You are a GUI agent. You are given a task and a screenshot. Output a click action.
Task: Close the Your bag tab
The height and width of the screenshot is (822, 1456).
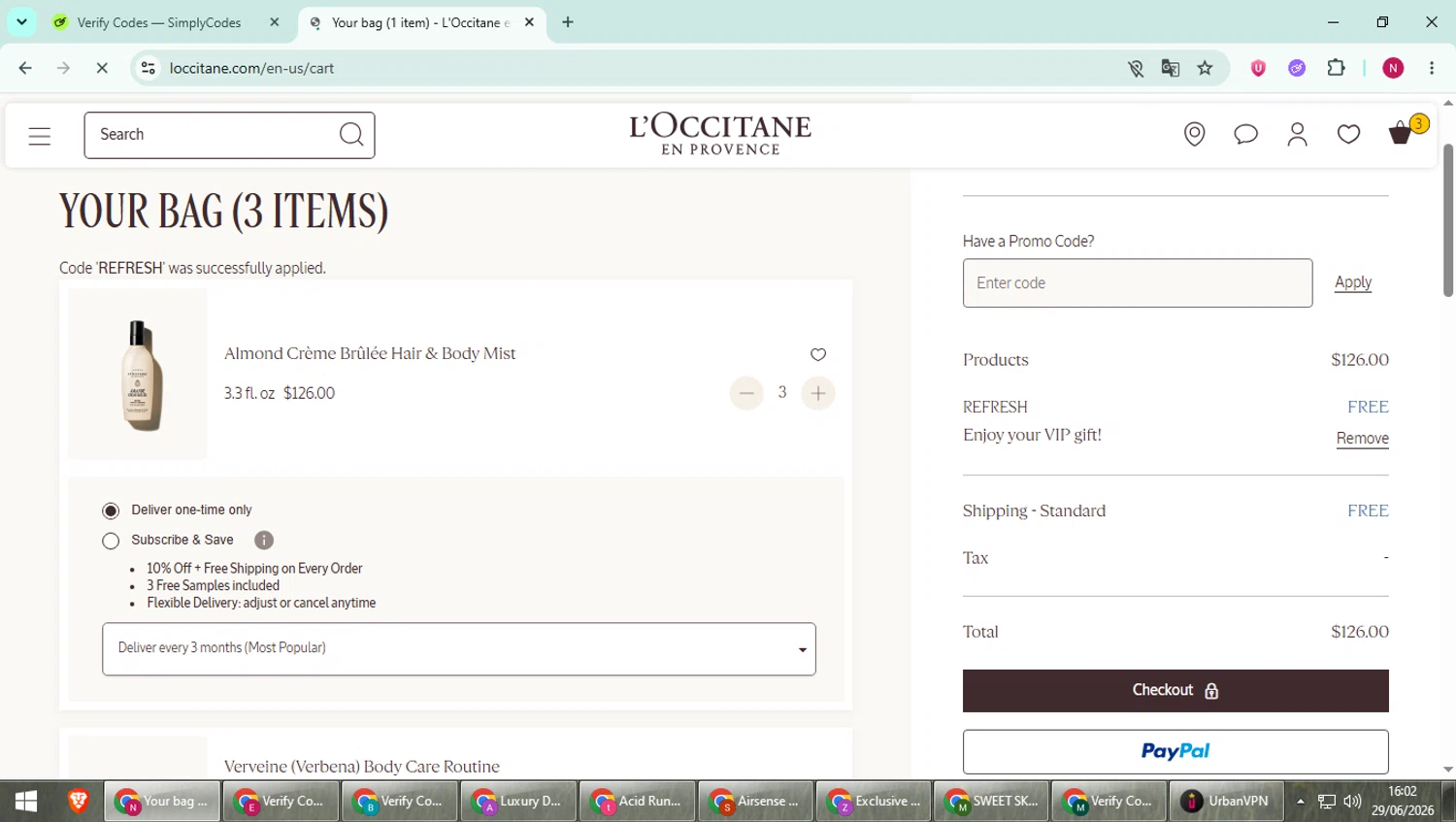[x=529, y=22]
